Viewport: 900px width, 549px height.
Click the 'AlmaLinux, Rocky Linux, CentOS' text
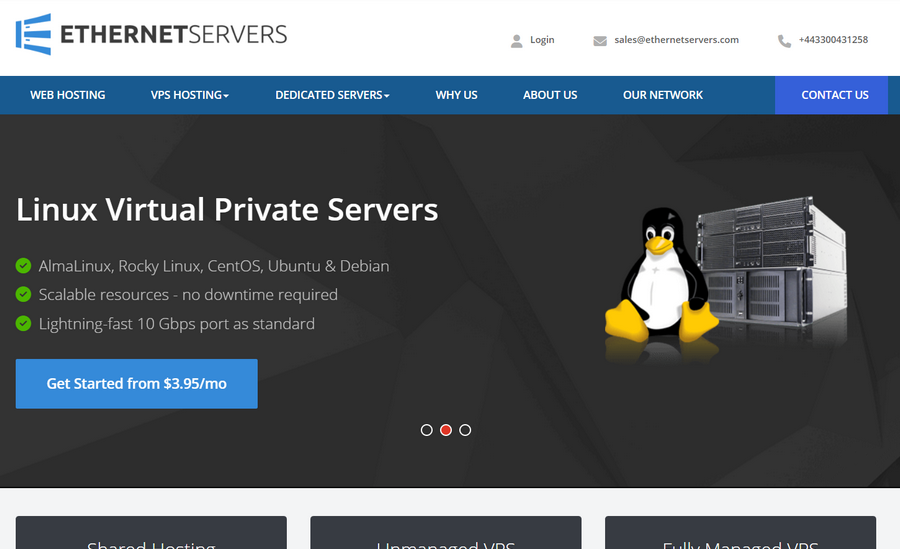pyautogui.click(x=151, y=266)
